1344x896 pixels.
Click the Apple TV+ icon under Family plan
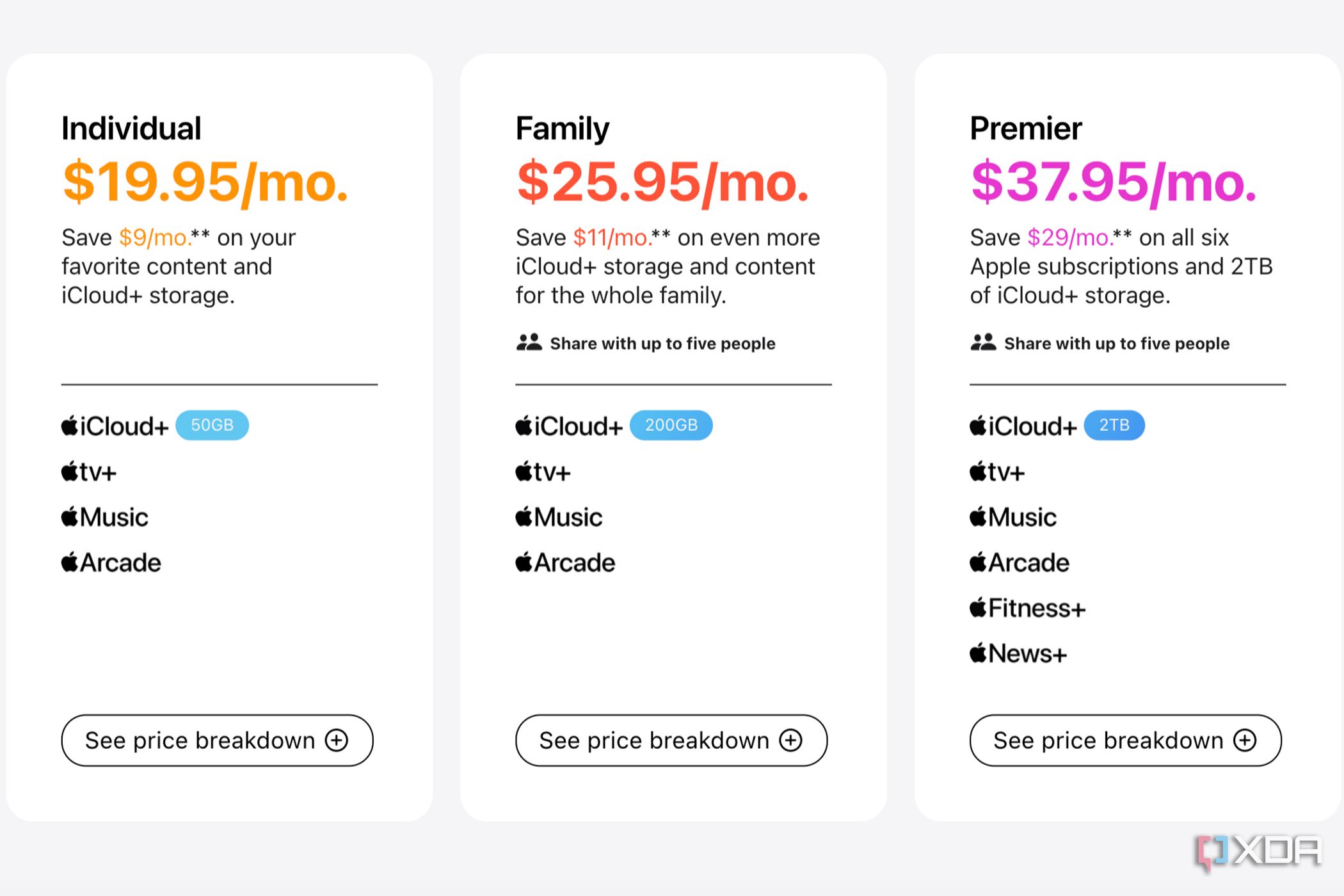click(524, 471)
